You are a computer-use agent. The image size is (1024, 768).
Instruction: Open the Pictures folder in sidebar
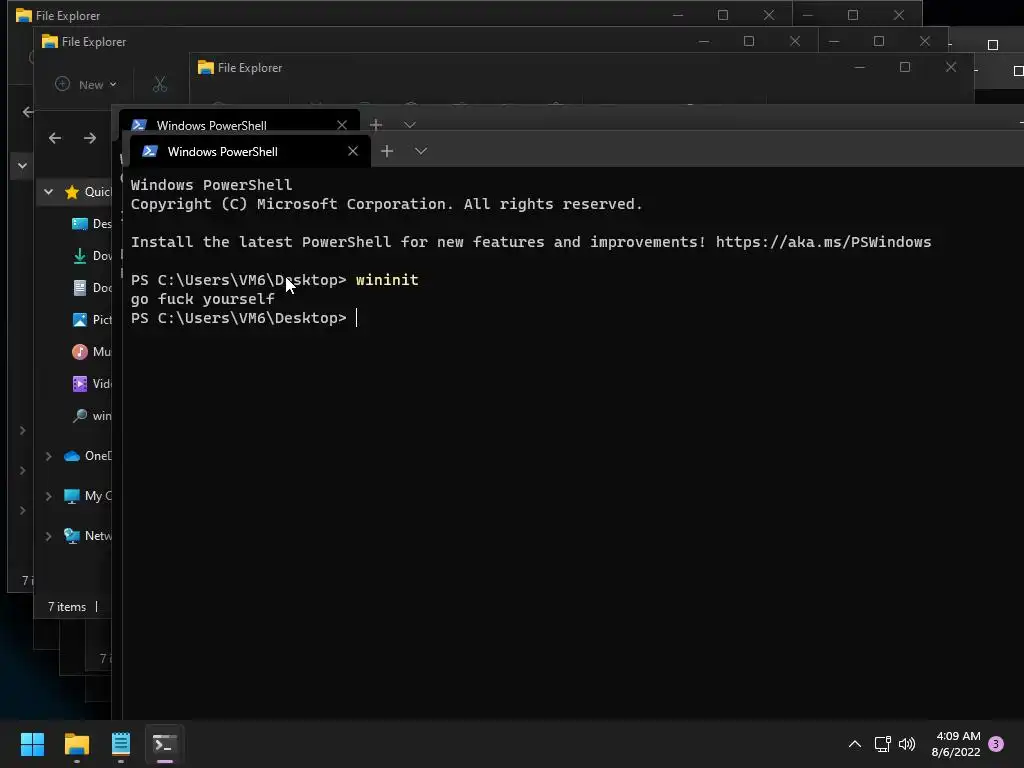click(x=91, y=319)
